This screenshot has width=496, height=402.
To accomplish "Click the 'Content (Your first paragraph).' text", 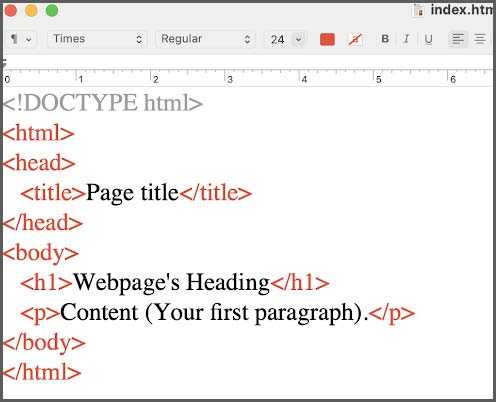I will [x=214, y=313].
